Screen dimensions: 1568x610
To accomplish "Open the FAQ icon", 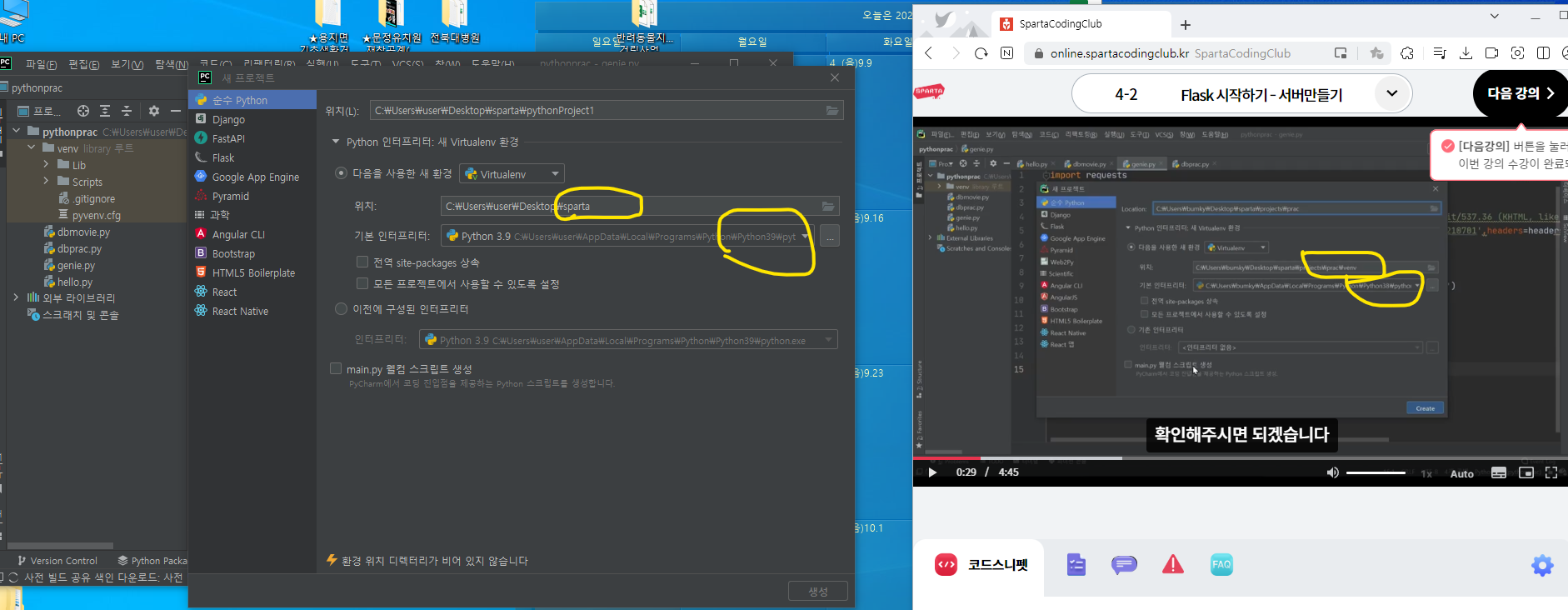I will click(1221, 565).
